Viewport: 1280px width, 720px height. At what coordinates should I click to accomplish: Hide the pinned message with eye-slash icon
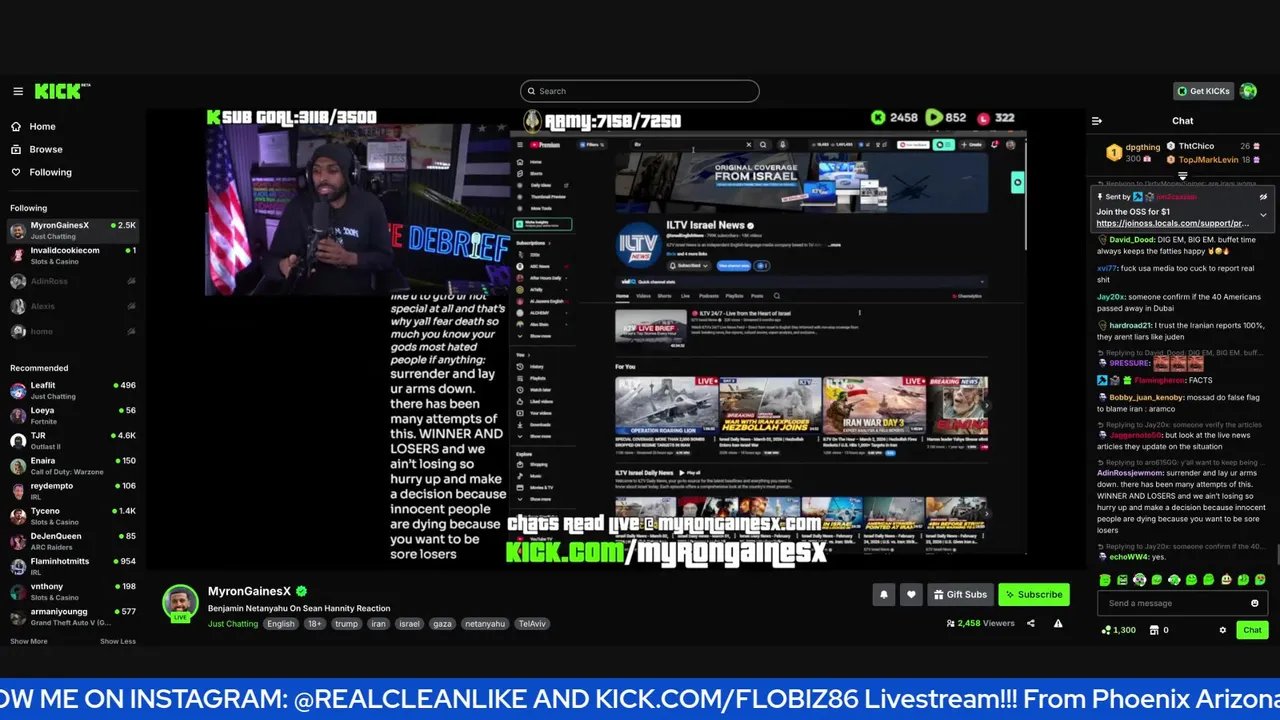point(1263,197)
